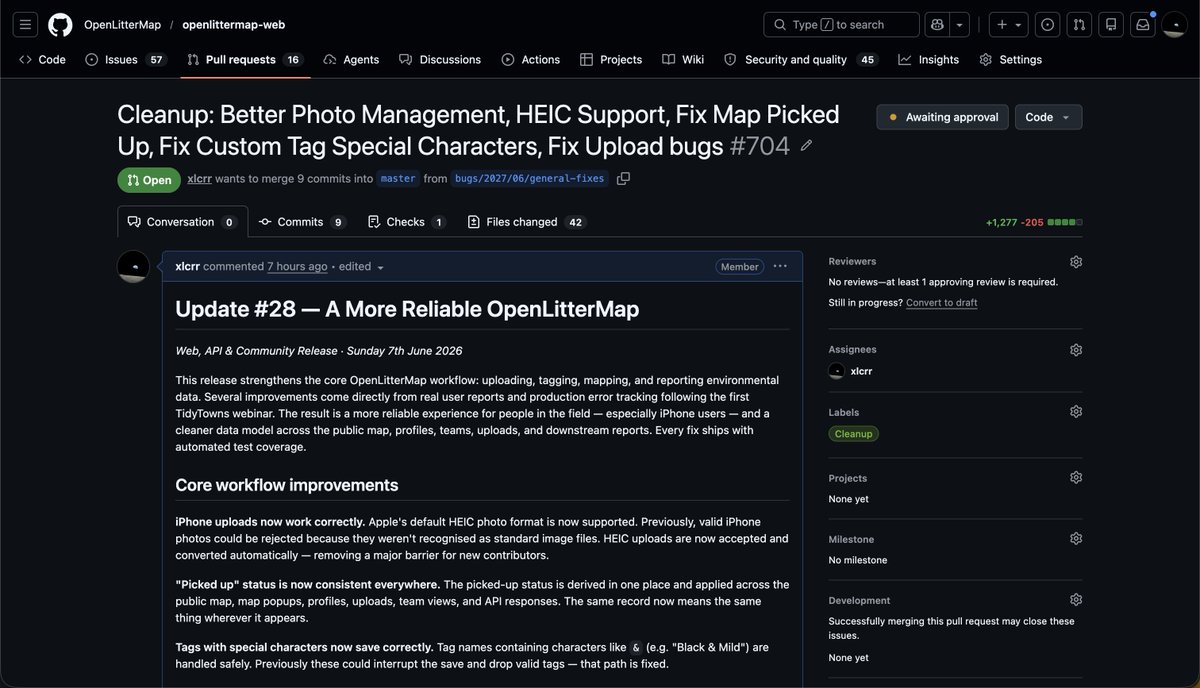Open the hamburger navigation menu
The width and height of the screenshot is (1200, 688).
[x=26, y=24]
